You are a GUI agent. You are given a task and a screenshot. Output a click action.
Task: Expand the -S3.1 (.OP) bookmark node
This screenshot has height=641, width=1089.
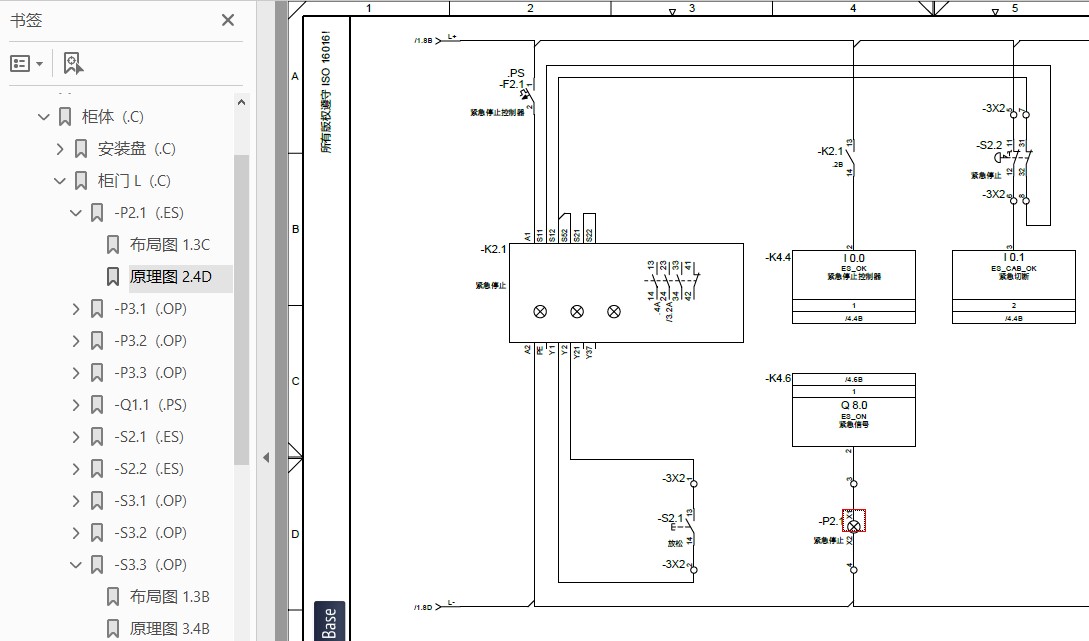(76, 500)
